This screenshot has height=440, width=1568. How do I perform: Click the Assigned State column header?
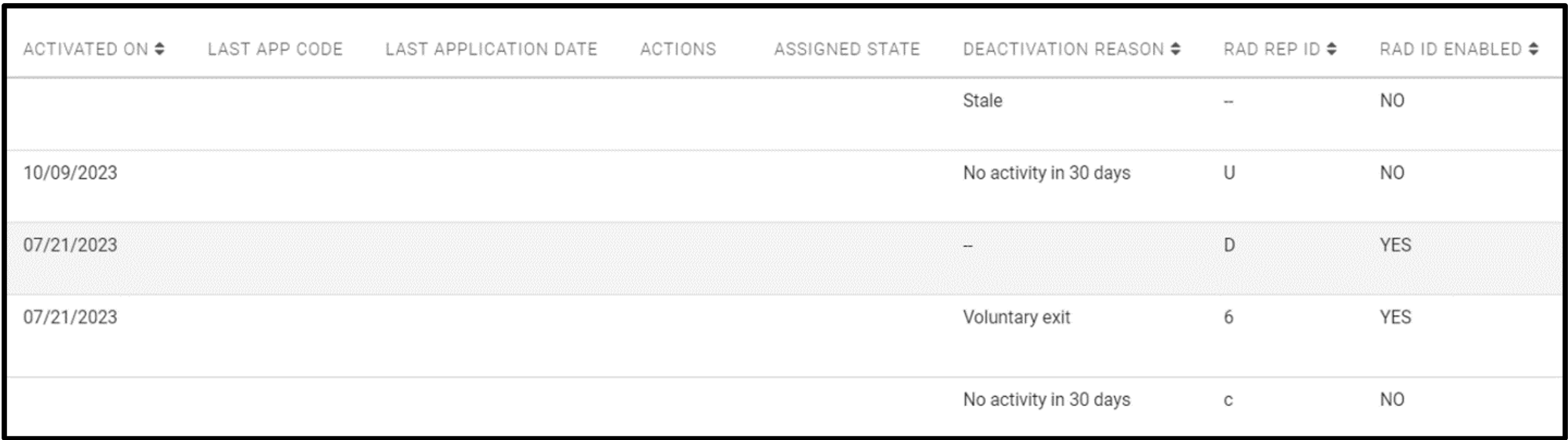click(847, 49)
